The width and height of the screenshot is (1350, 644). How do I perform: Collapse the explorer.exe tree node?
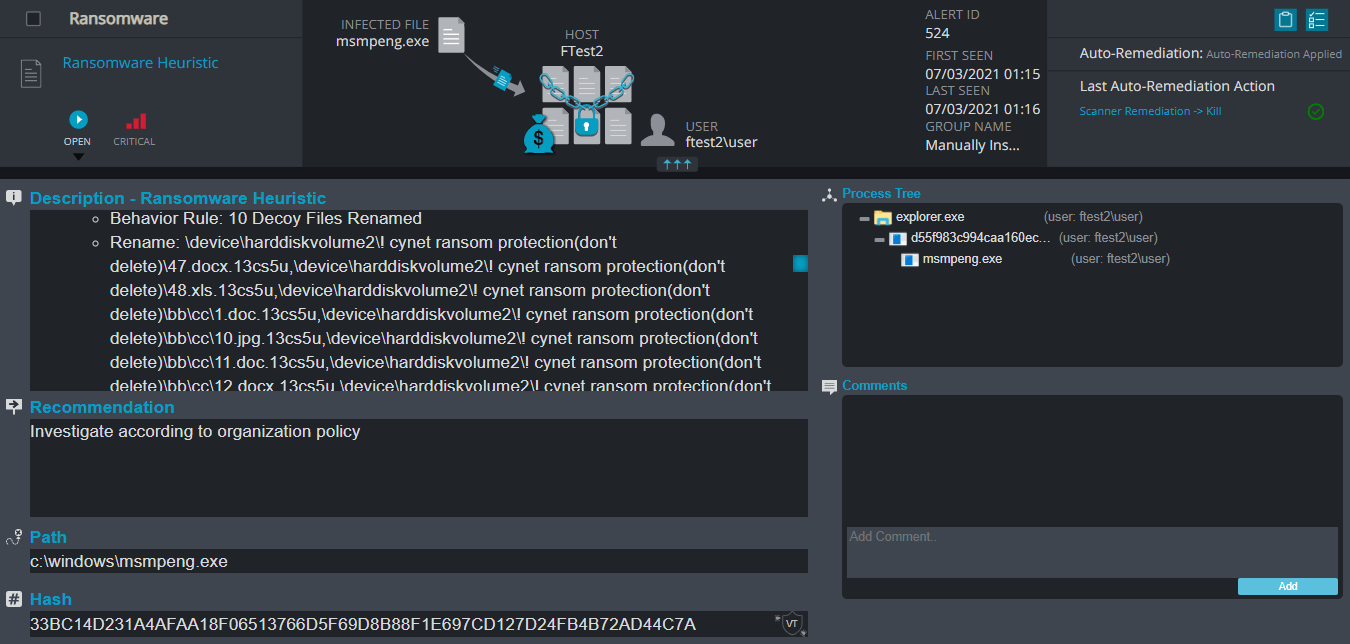pos(864,218)
